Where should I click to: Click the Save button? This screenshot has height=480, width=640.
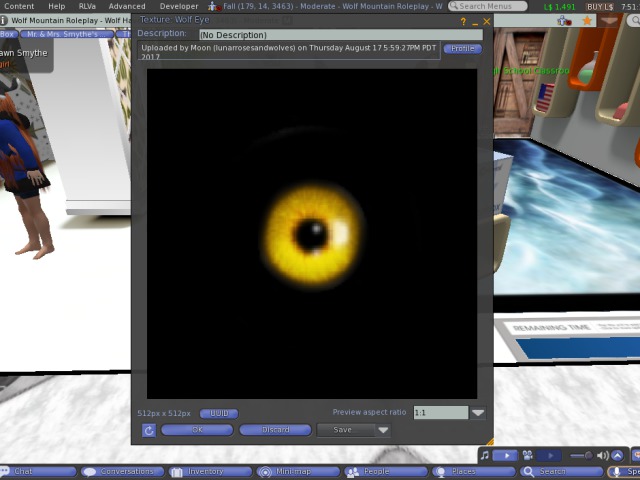346,430
